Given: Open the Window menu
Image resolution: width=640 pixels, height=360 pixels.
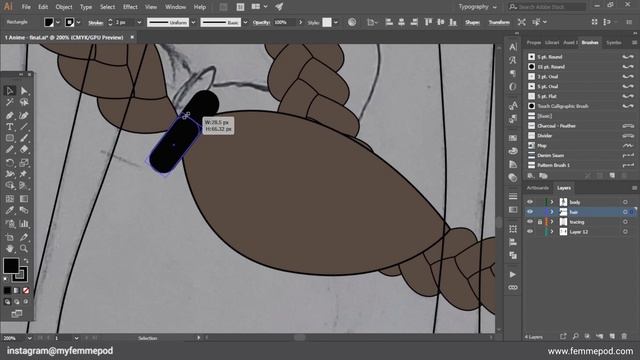Looking at the screenshot, I should [x=176, y=7].
